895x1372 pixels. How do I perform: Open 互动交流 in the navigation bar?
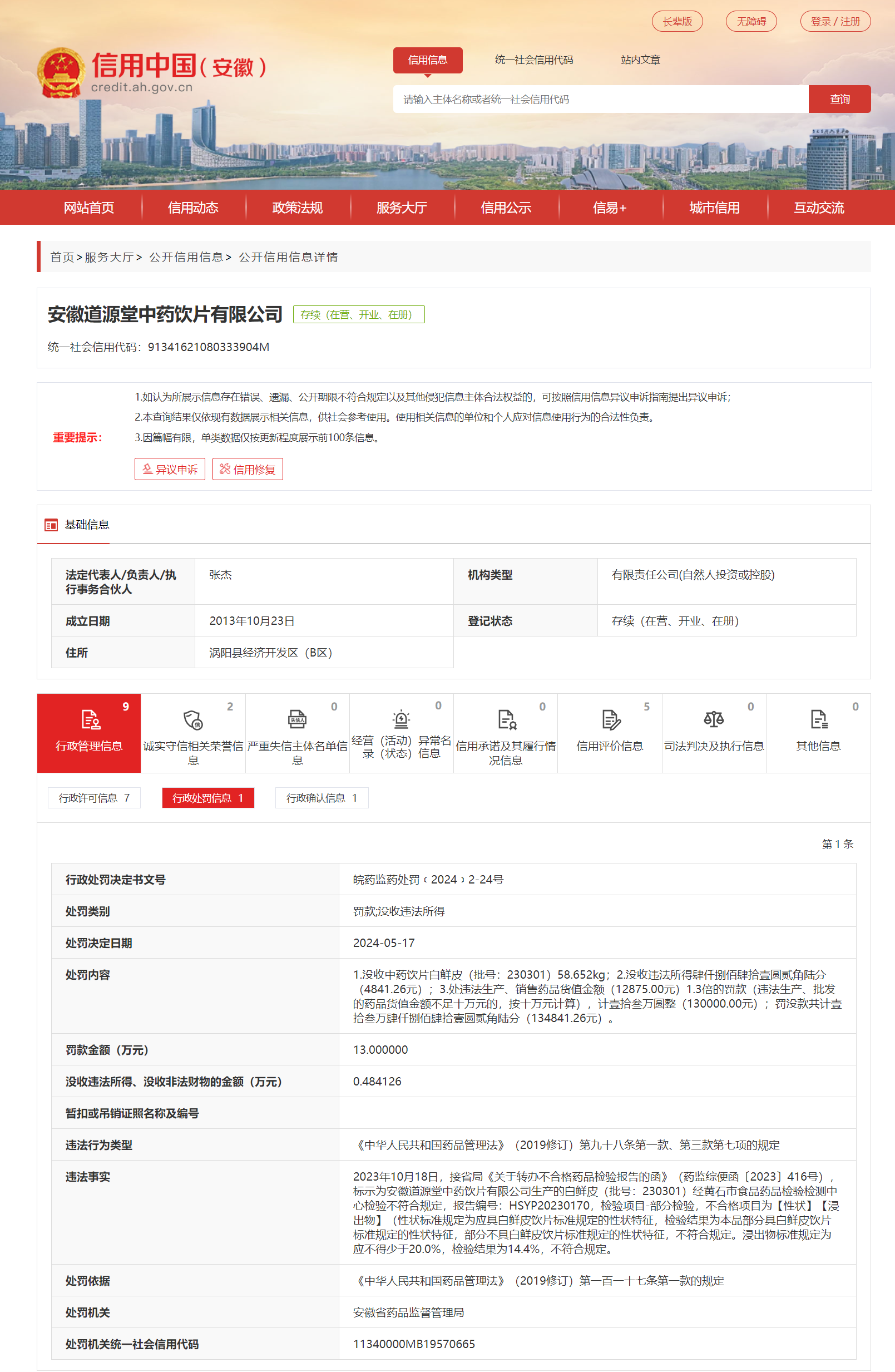(819, 208)
